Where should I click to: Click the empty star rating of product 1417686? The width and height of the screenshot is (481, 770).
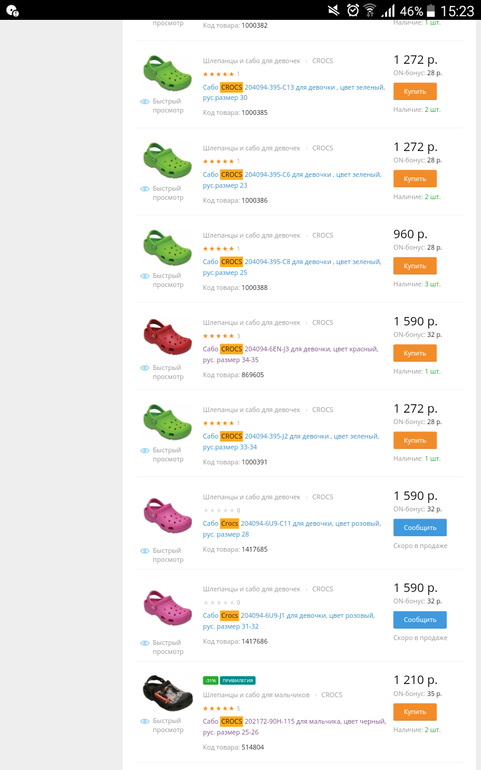(x=219, y=603)
